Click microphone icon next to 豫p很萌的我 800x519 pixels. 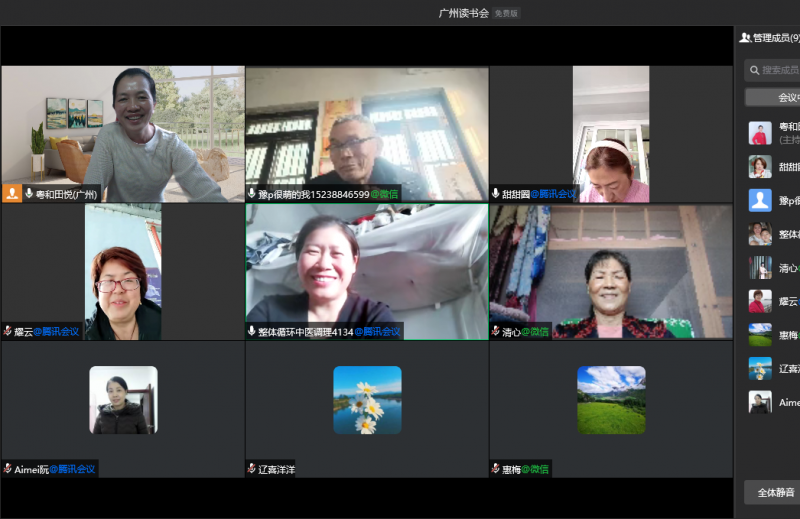252,194
